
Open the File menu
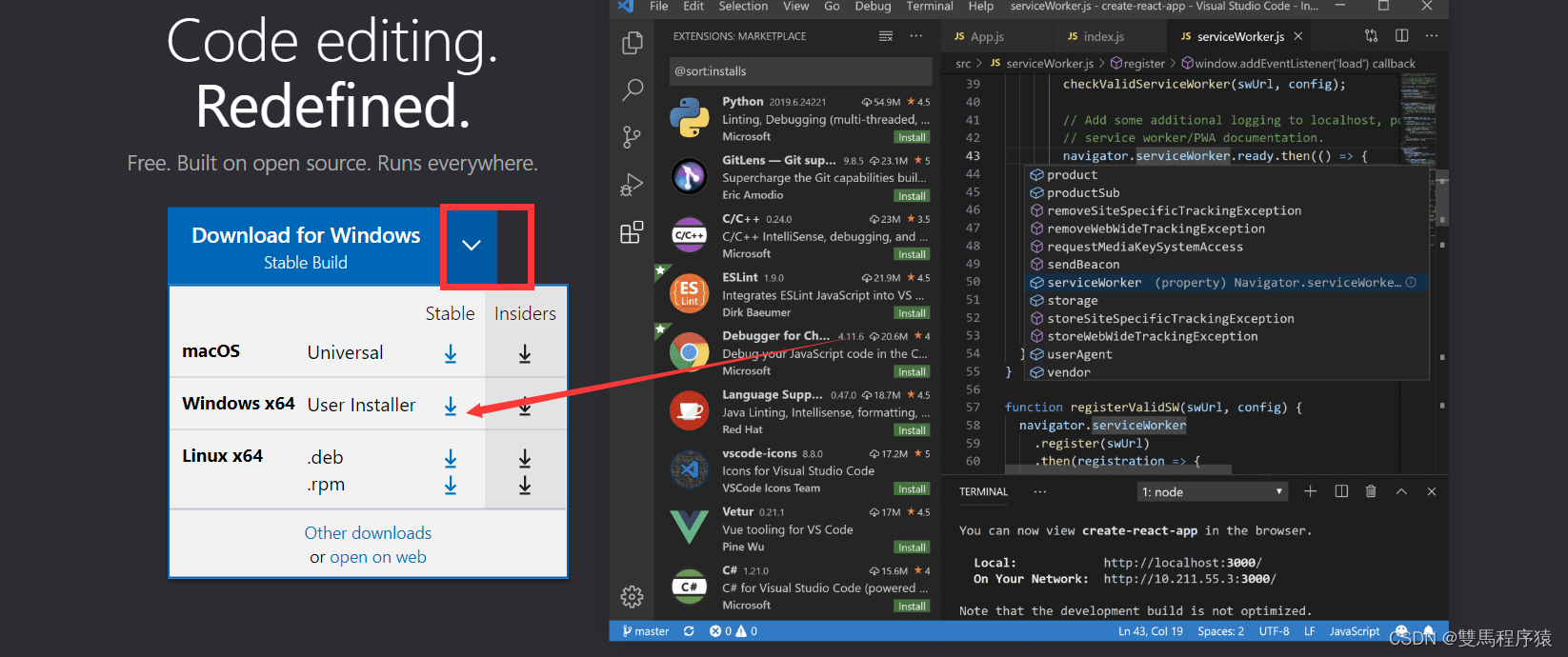tap(659, 6)
